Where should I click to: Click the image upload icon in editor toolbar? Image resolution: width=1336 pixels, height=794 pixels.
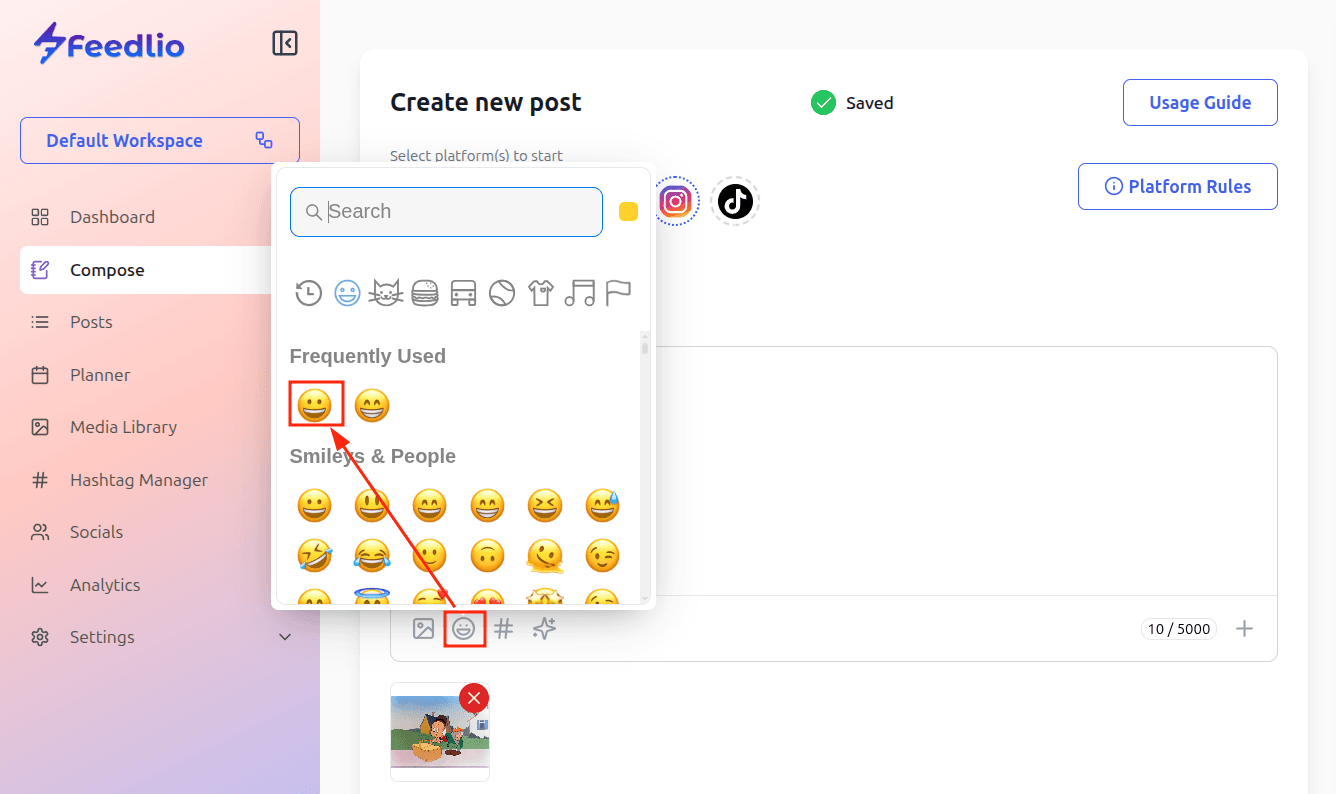424,629
